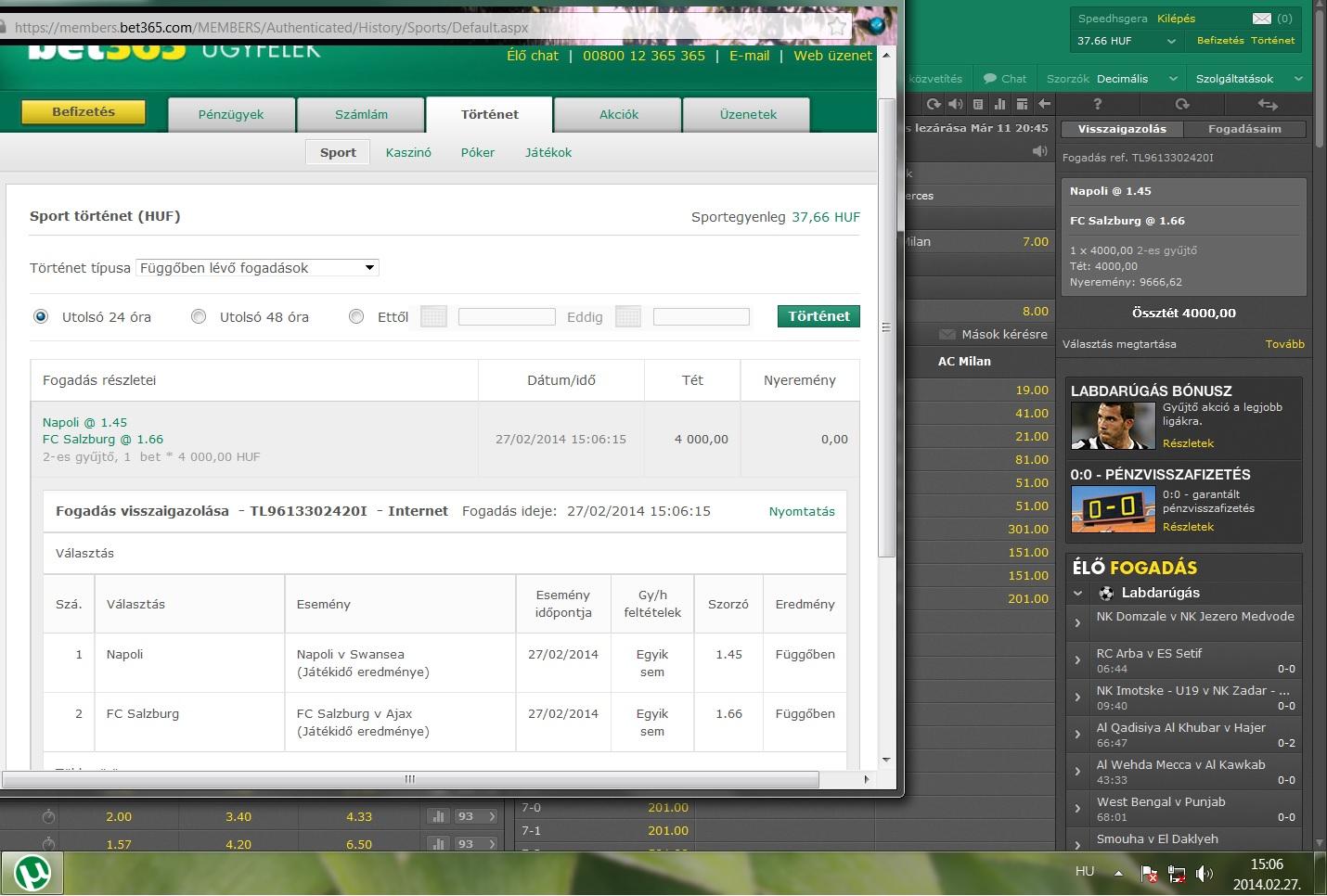Click the calculator icon in the dark toolbar
Viewport: 1327px width, 896px height.
pos(978,104)
